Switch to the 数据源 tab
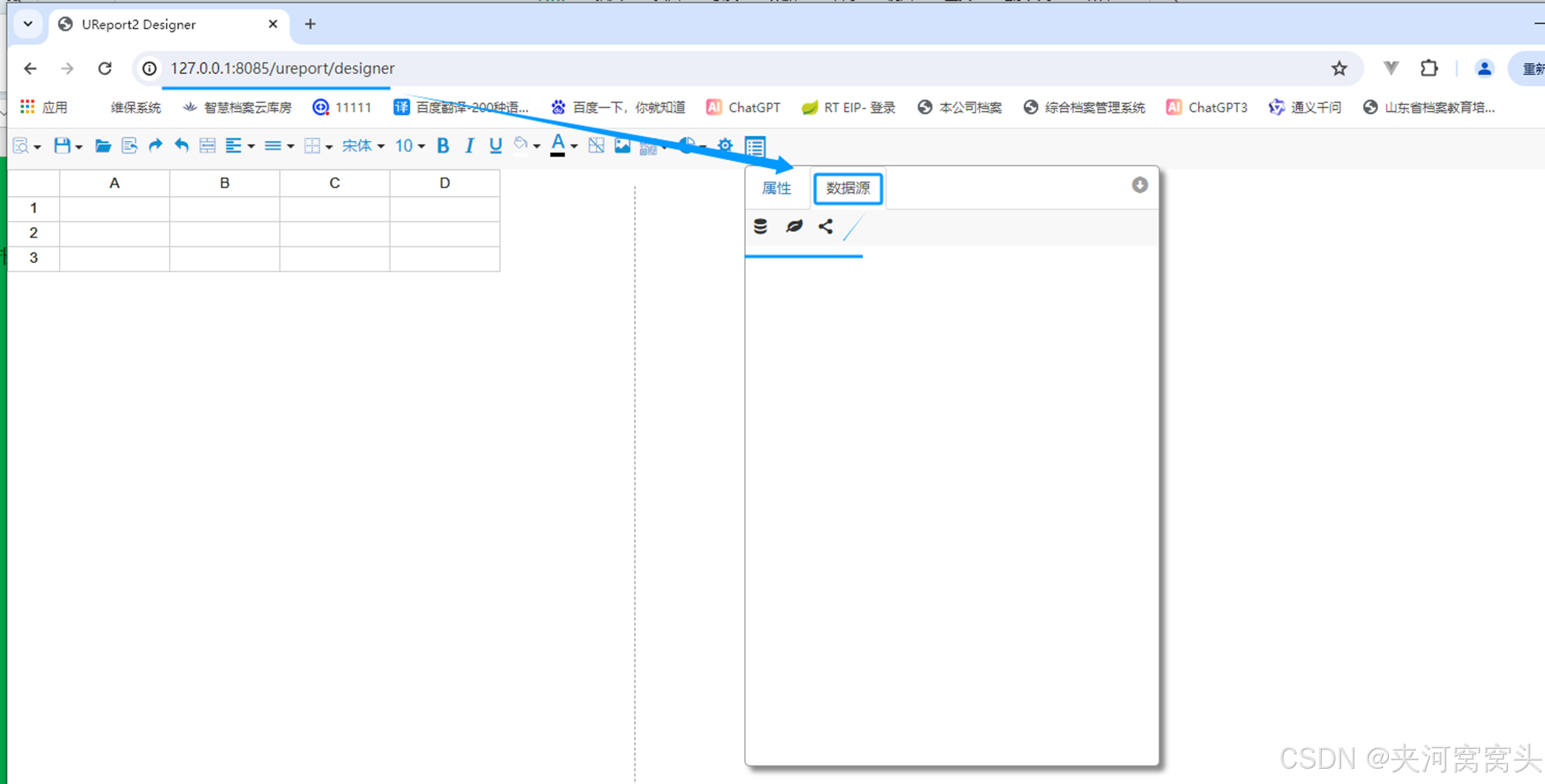Viewport: 1545px width, 784px height. (848, 188)
